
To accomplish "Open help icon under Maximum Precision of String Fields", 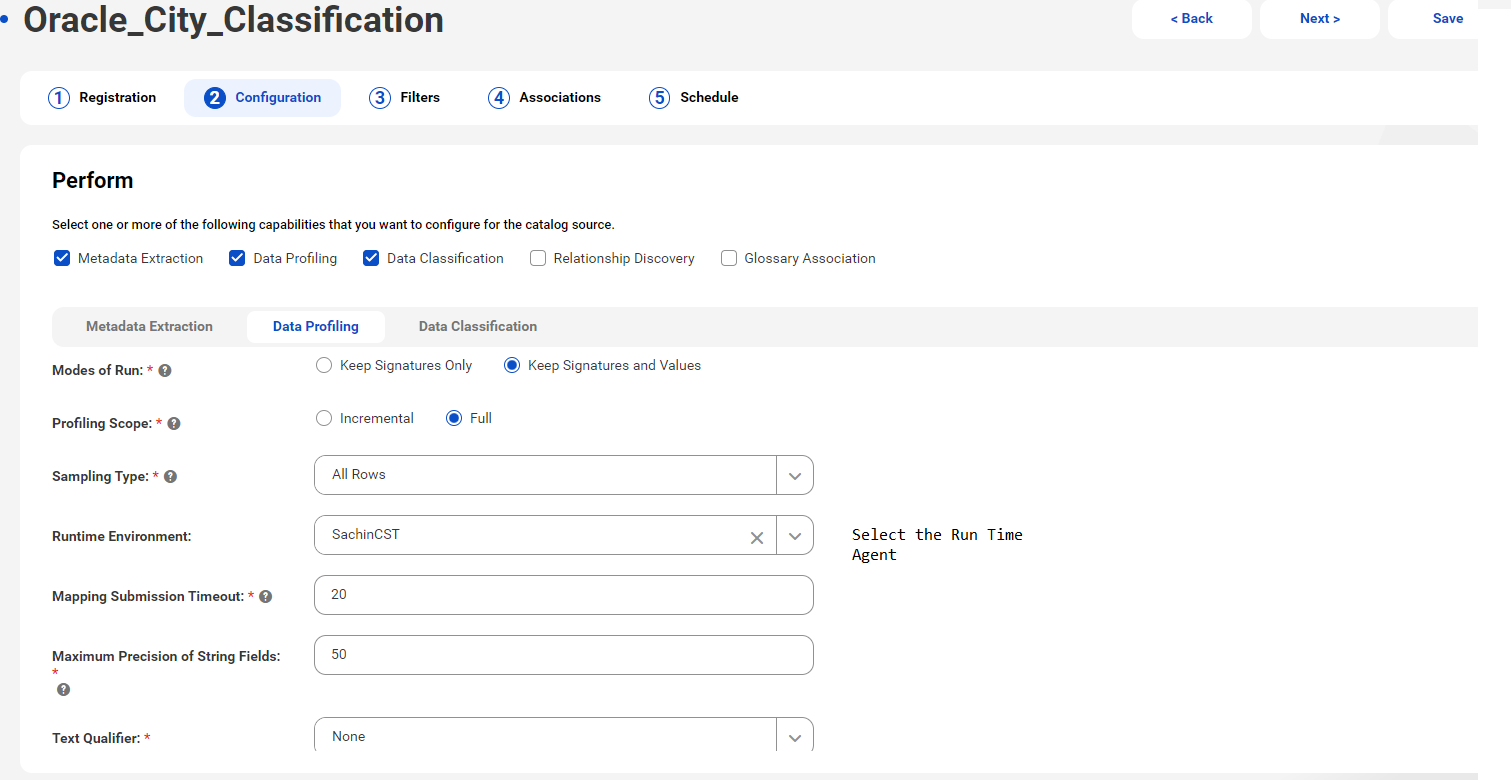I will (x=63, y=690).
